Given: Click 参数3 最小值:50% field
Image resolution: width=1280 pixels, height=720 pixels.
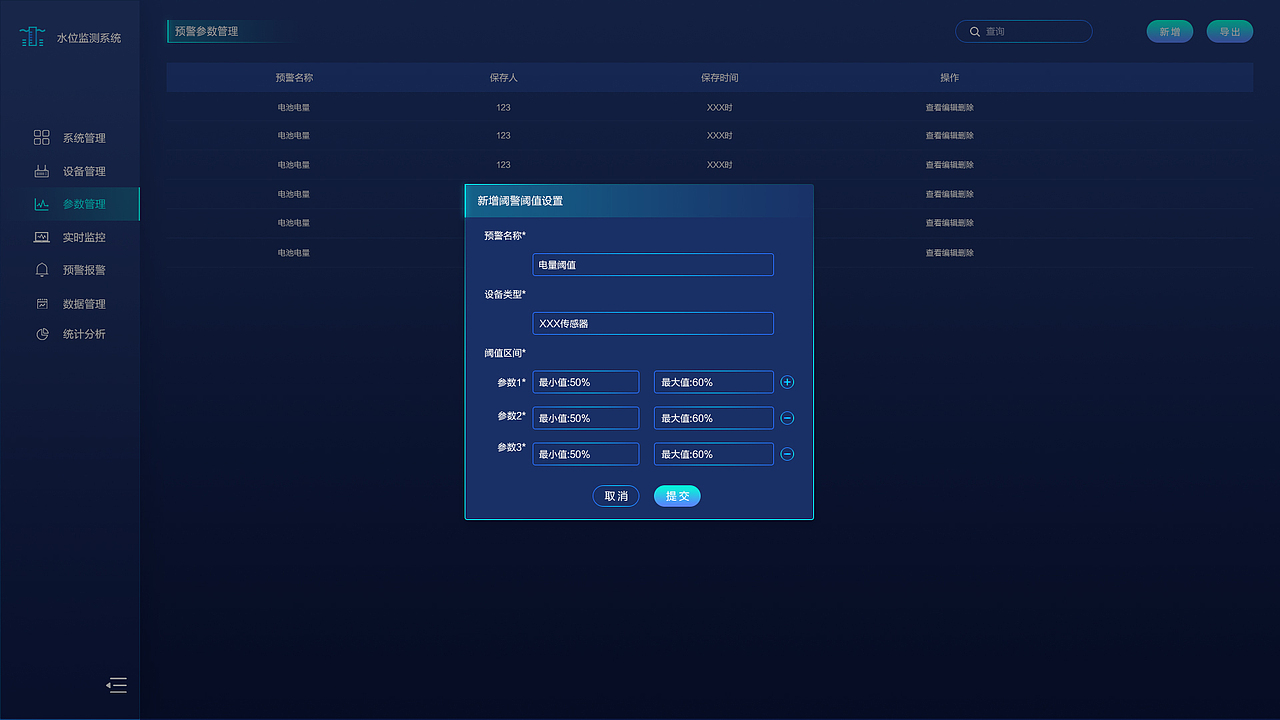Looking at the screenshot, I should tap(586, 454).
